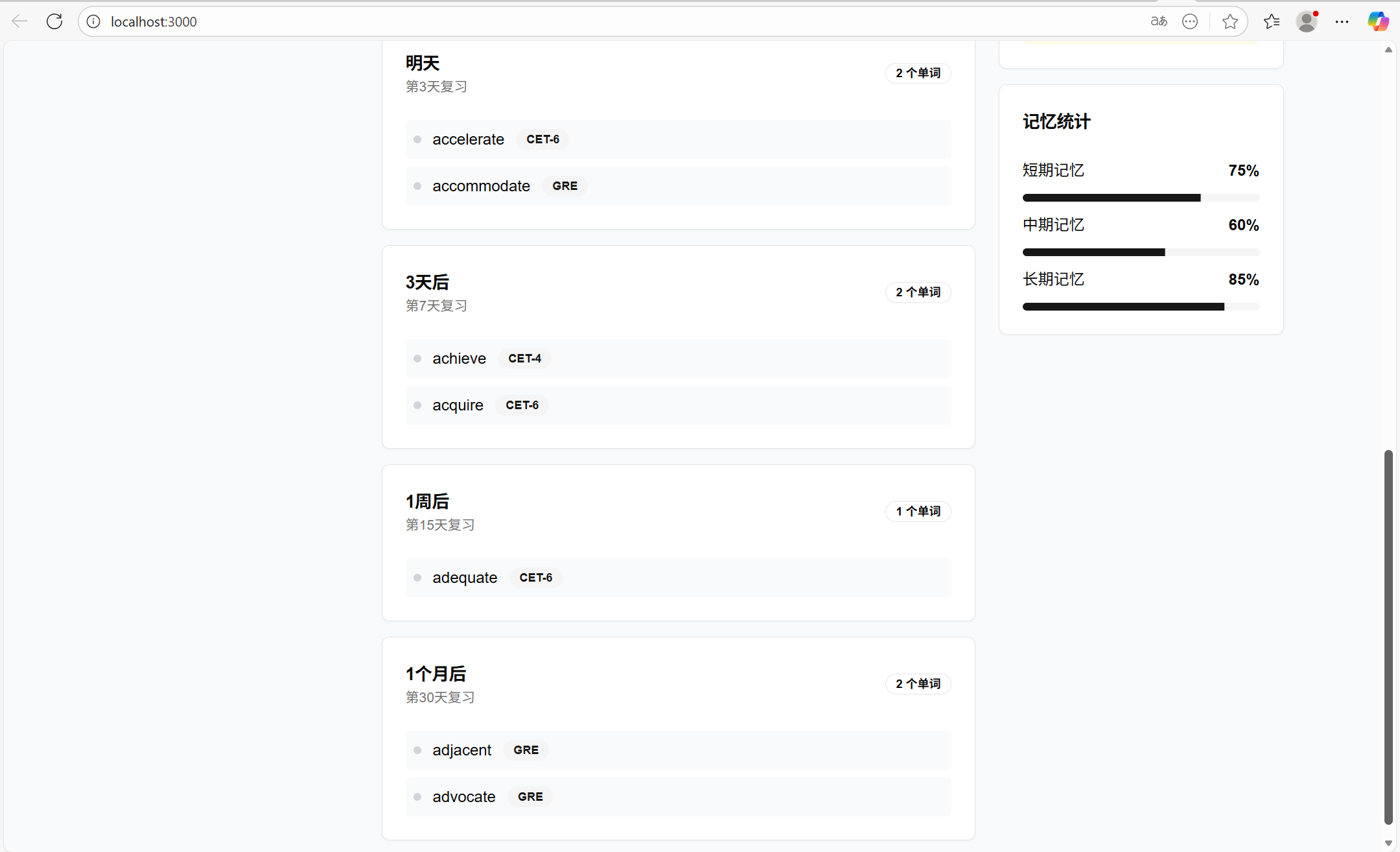Select the word entry adequate
The height and width of the screenshot is (852, 1400).
click(678, 577)
